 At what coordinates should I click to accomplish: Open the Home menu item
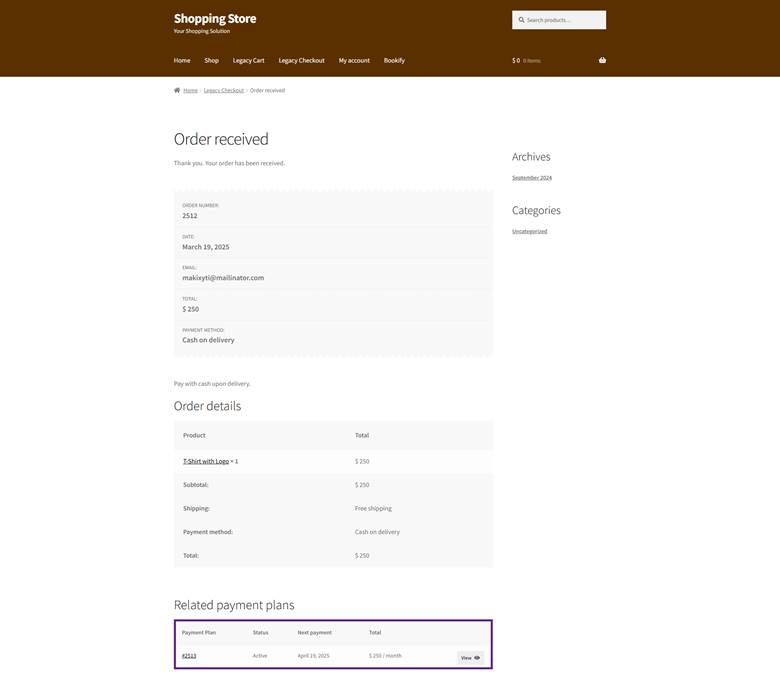coord(182,60)
